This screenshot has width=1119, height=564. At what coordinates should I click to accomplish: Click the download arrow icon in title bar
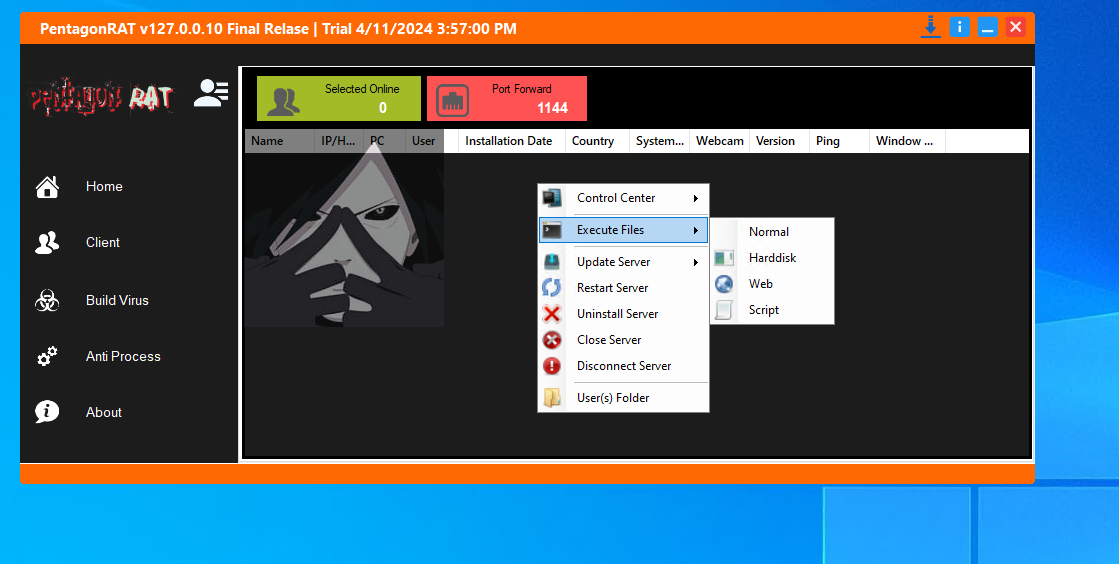pos(930,27)
